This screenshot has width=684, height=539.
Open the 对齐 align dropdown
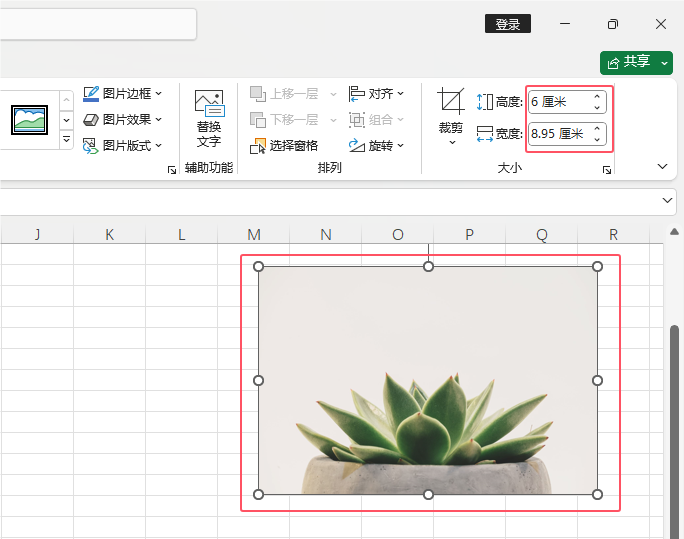[376, 94]
